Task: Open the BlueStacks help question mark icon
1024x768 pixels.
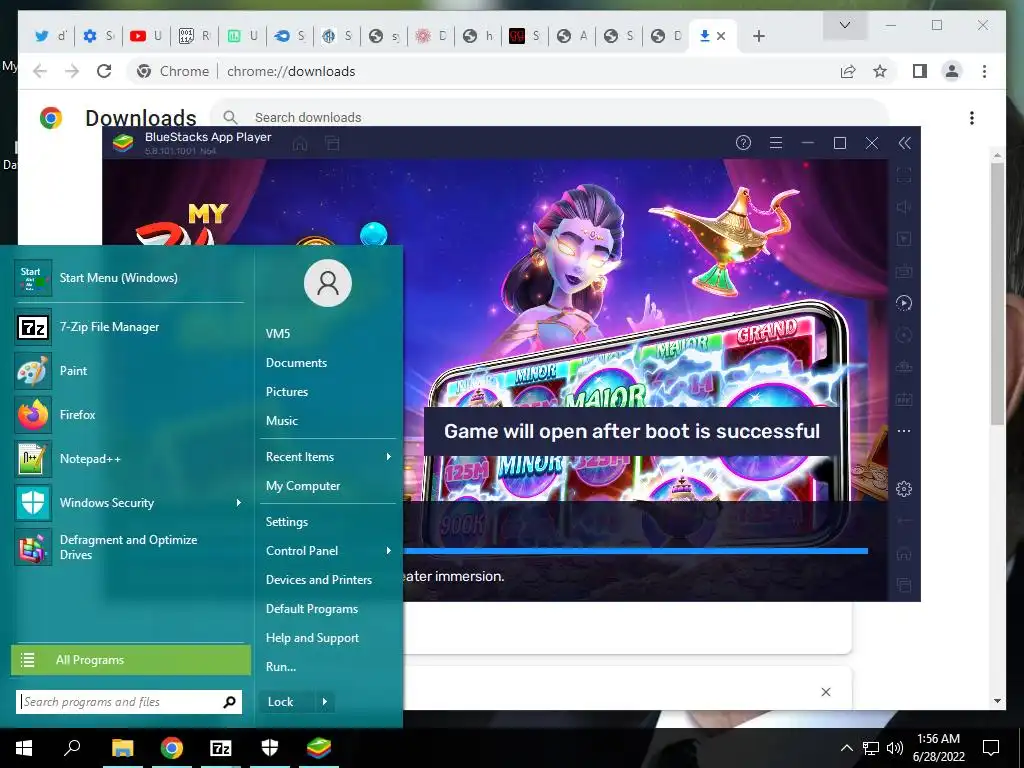Action: tap(743, 143)
